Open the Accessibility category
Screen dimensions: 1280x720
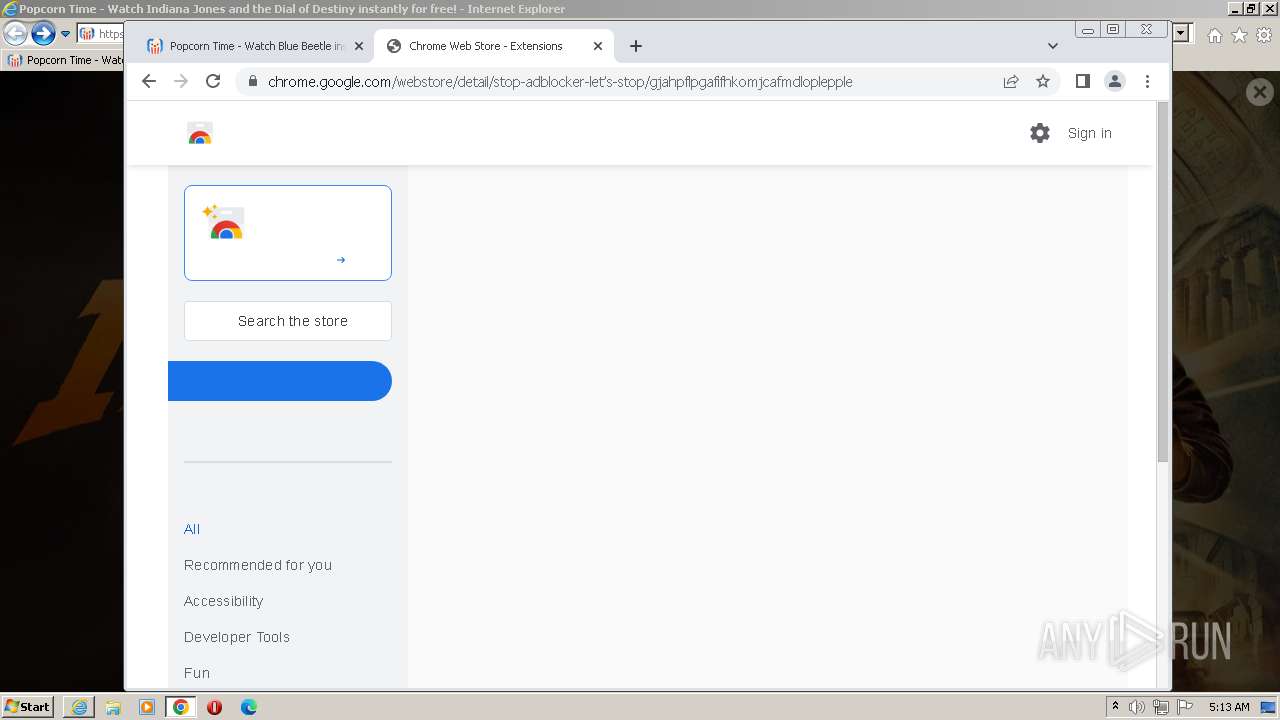tap(224, 601)
